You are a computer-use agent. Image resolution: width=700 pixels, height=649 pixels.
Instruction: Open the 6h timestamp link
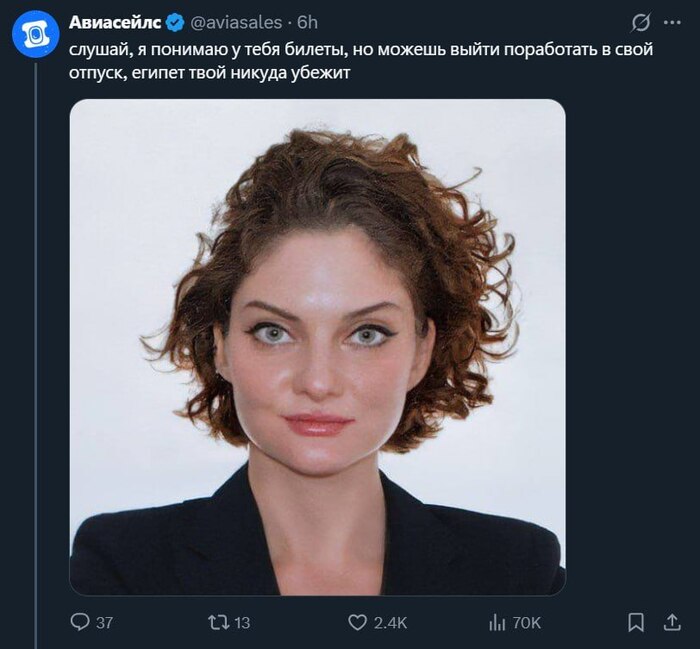click(307, 22)
